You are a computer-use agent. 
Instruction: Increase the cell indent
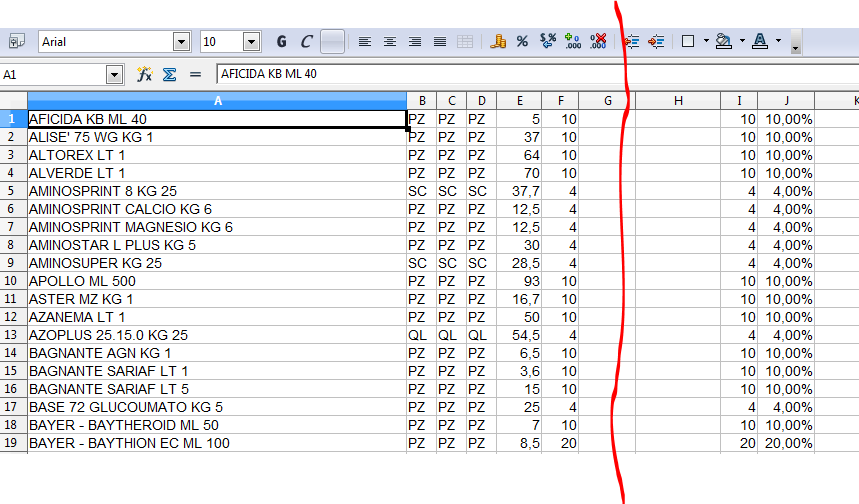656,42
